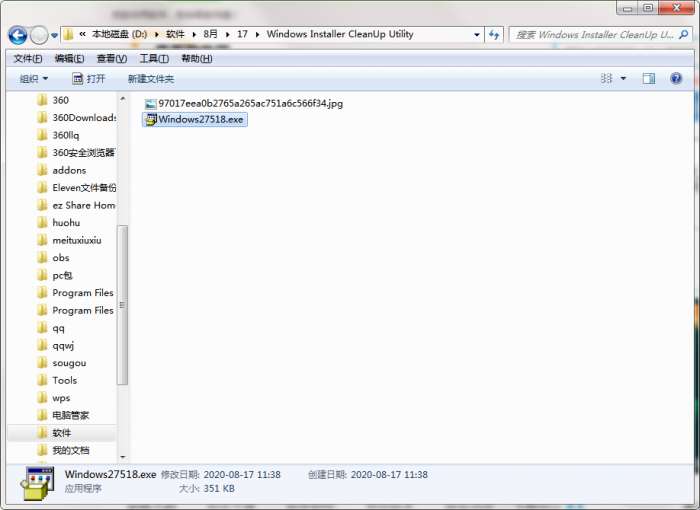Open the 编辑(E) menu
Image resolution: width=700 pixels, height=510 pixels.
[x=69, y=59]
